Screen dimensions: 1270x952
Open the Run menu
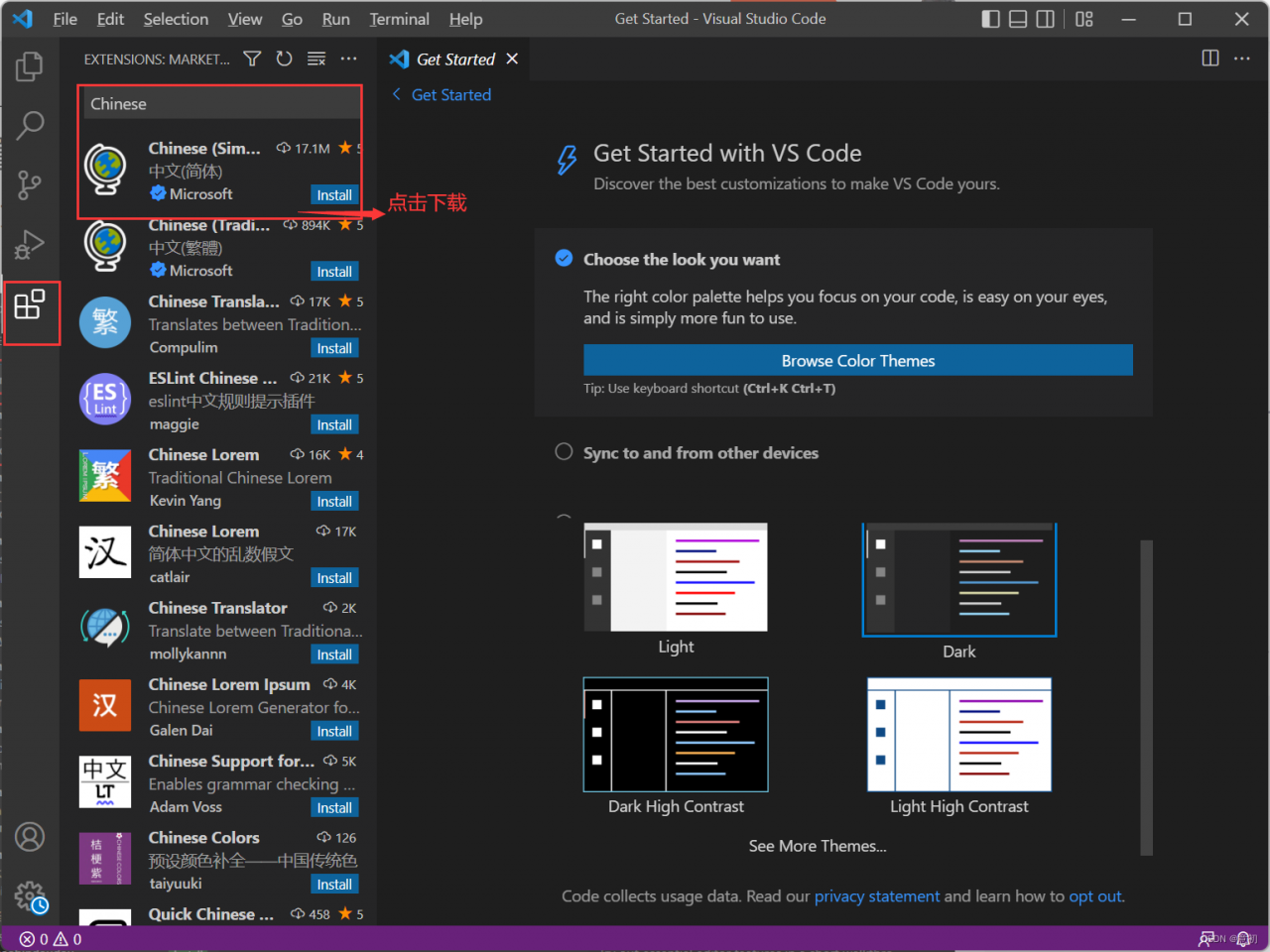click(336, 19)
